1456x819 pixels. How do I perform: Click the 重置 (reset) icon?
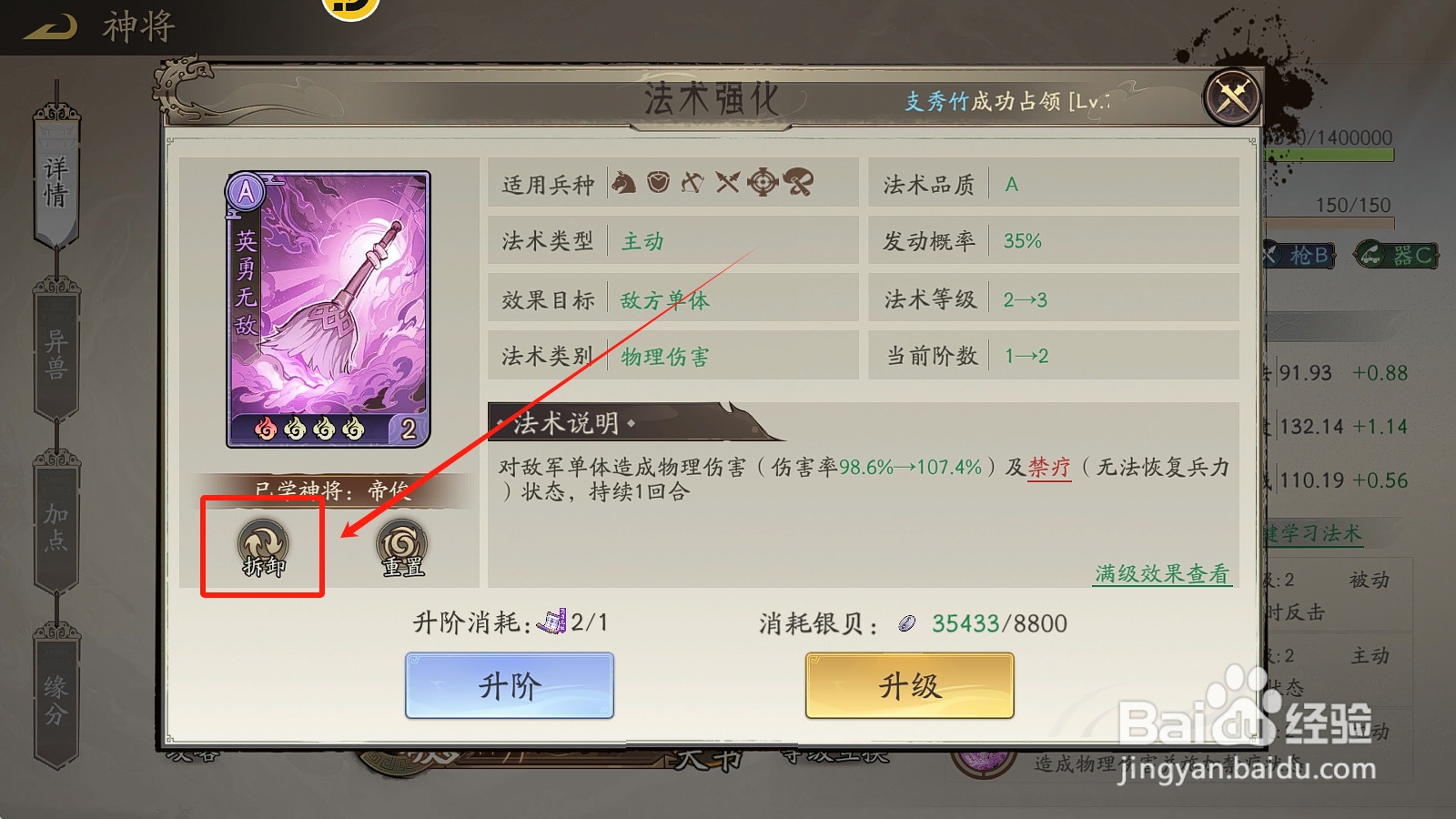[402, 549]
